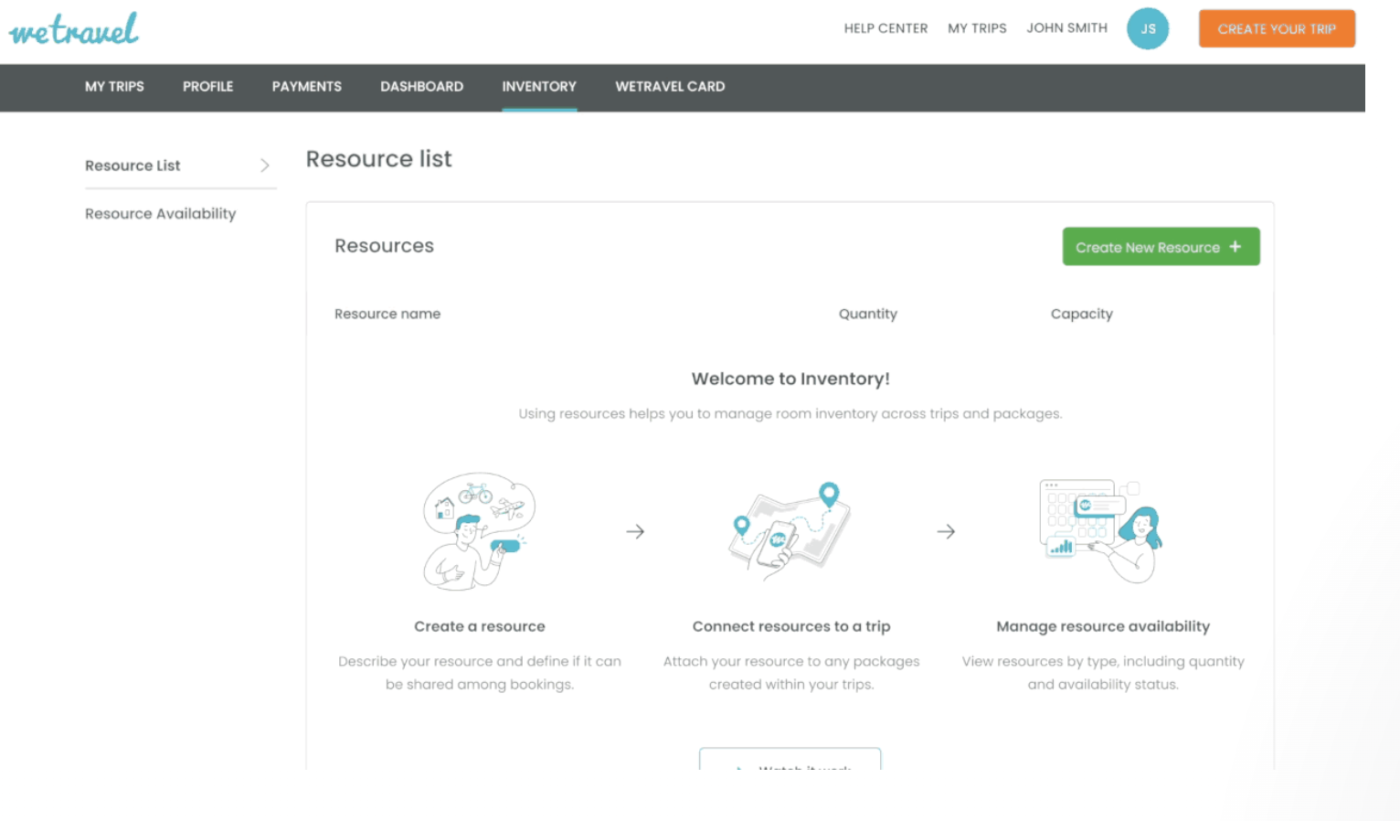Click the Resource list page heading
The image size is (1400, 821).
click(379, 159)
